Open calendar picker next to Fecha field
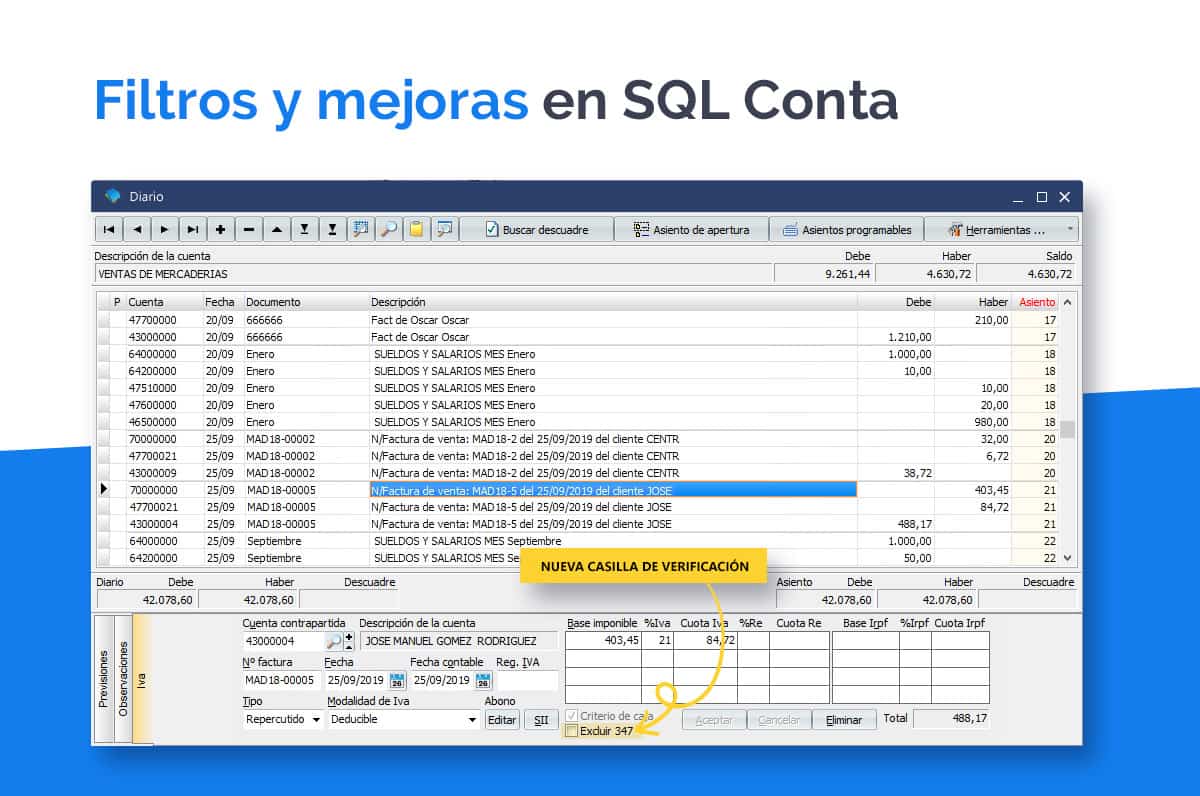 click(x=397, y=681)
